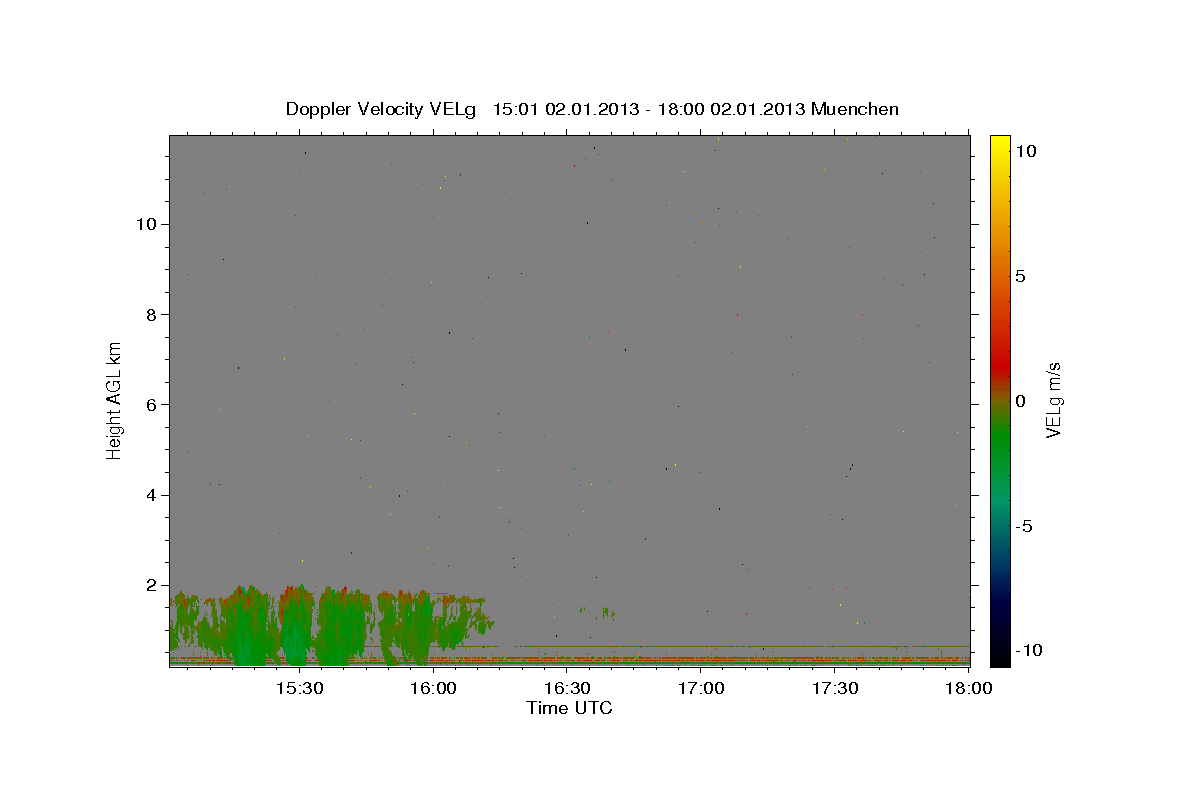The image size is (1200, 800).
Task: Click the 16:00 time tick label
Action: [x=433, y=688]
